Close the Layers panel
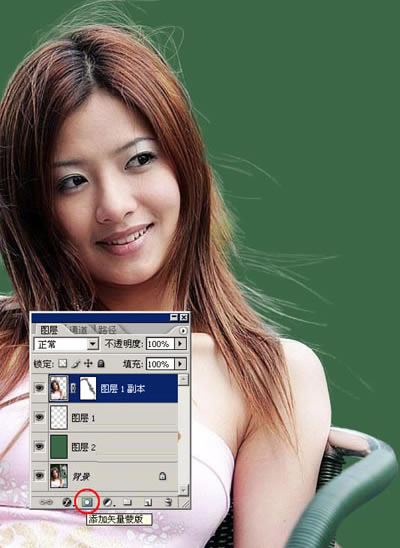Viewport: 400px width, 548px height. click(183, 317)
